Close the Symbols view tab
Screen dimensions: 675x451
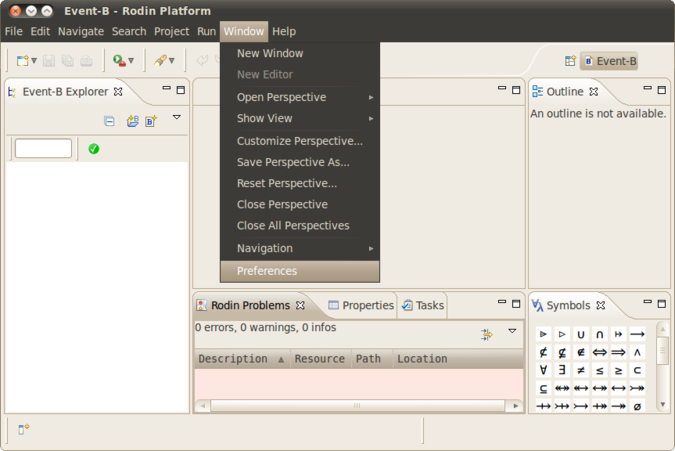pos(601,306)
